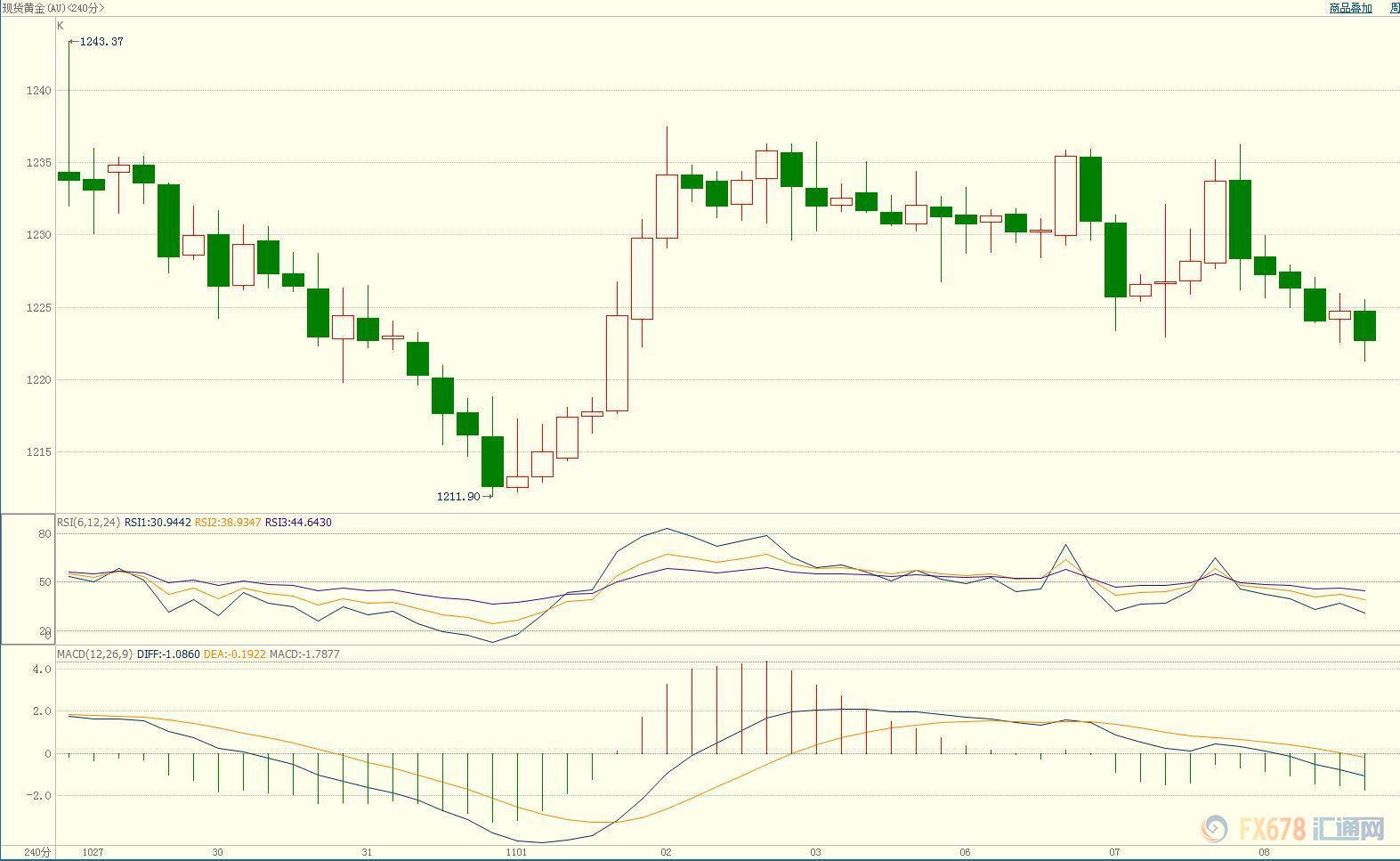Click the 1215 price axis label
This screenshot has width=1400, height=861.
(x=39, y=452)
